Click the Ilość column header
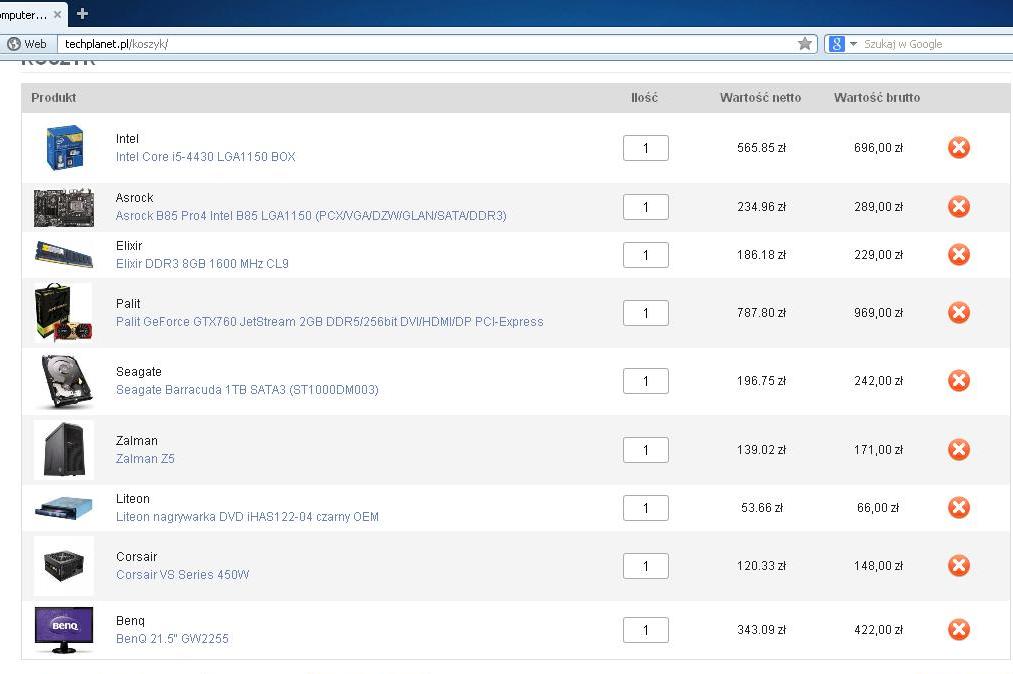The height and width of the screenshot is (674, 1013). pyautogui.click(x=644, y=98)
